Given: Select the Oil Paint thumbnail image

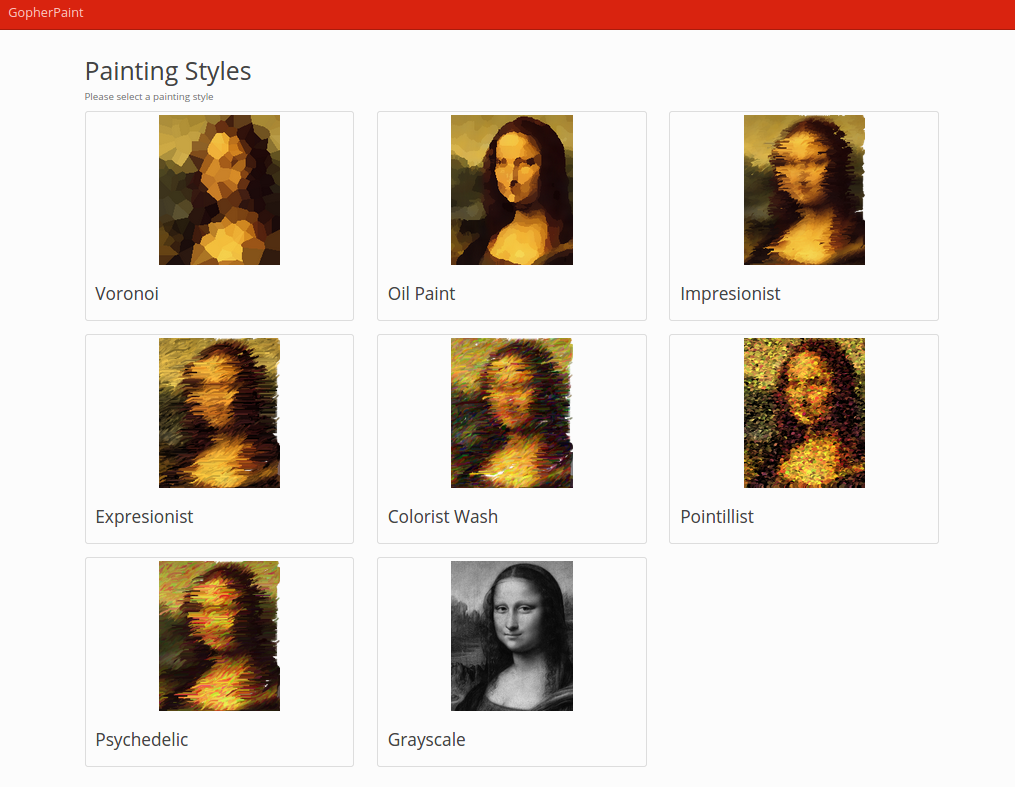Looking at the screenshot, I should pos(512,190).
